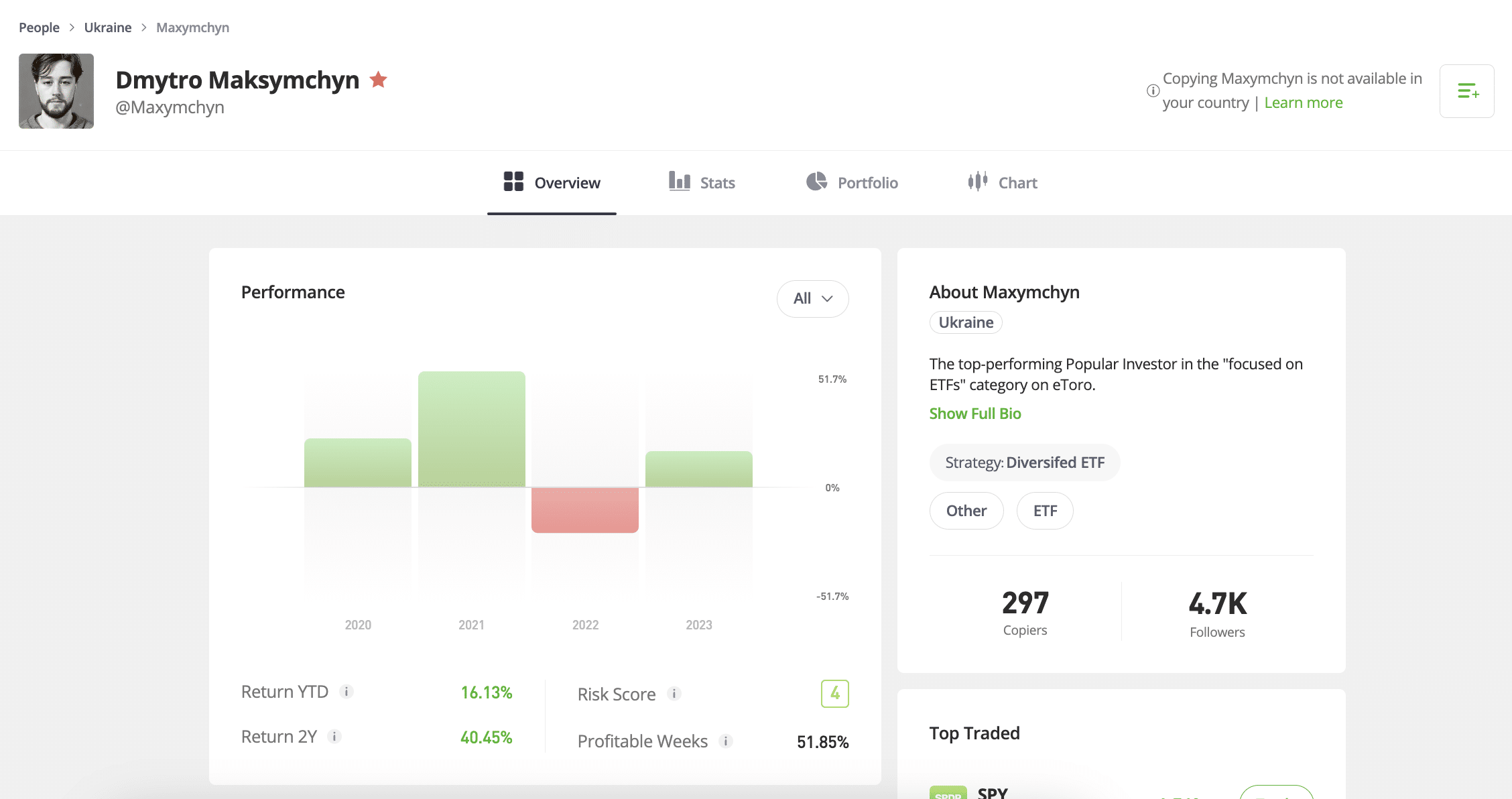The image size is (1512, 799).
Task: Click the red 2022 performance bar
Action: [x=585, y=510]
